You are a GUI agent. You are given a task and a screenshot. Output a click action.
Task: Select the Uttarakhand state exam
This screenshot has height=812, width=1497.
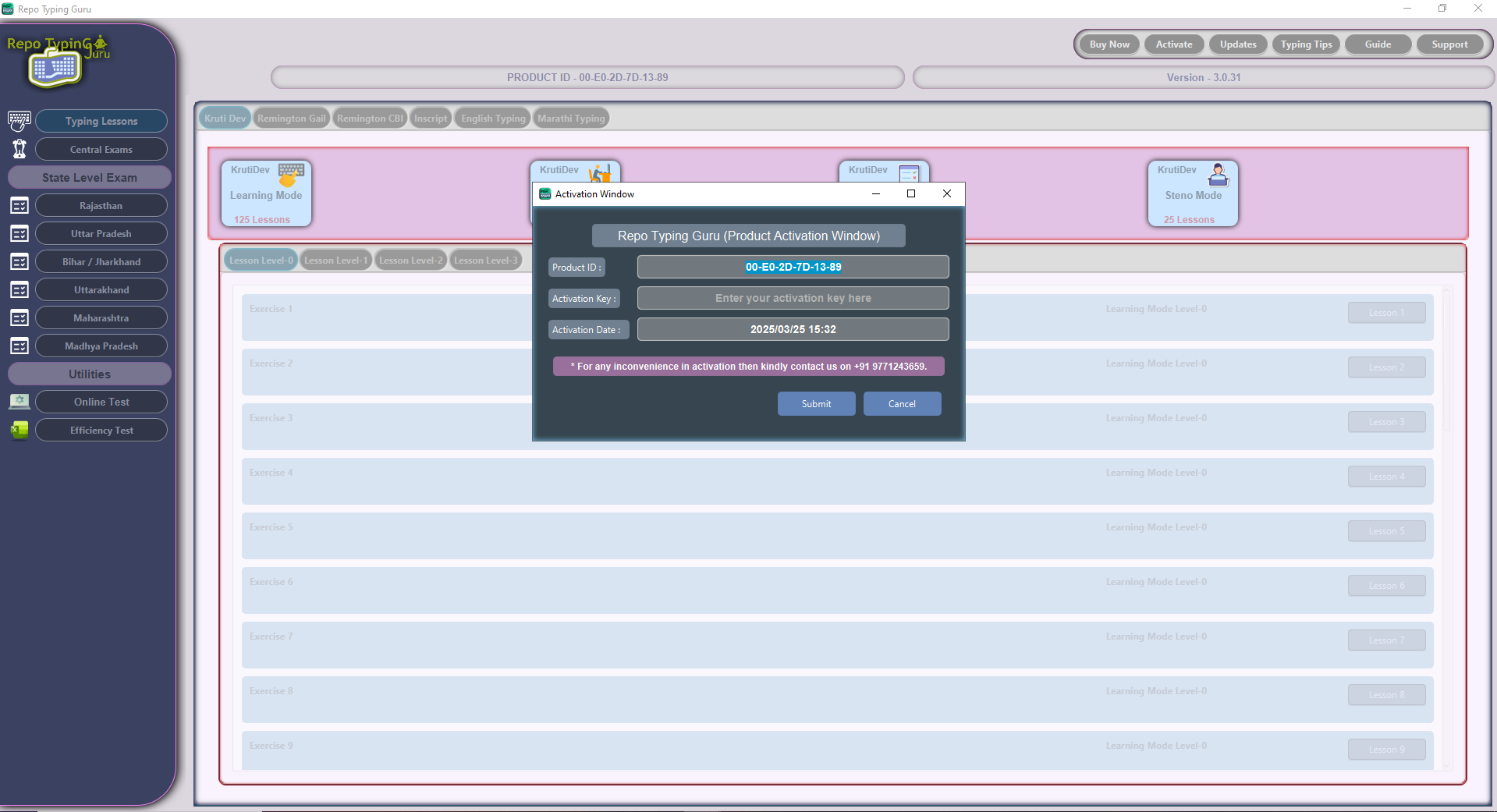tap(101, 289)
